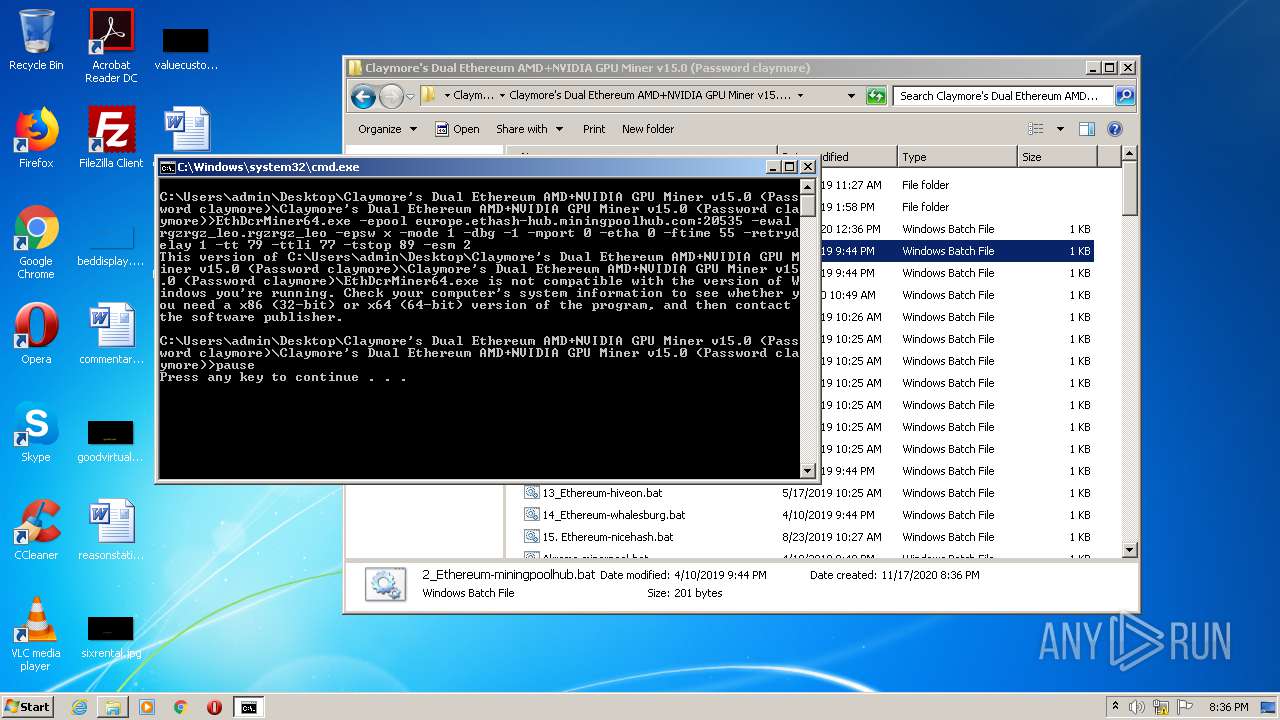Open Firefox desktop shortcut
1280x720 pixels.
[36, 138]
